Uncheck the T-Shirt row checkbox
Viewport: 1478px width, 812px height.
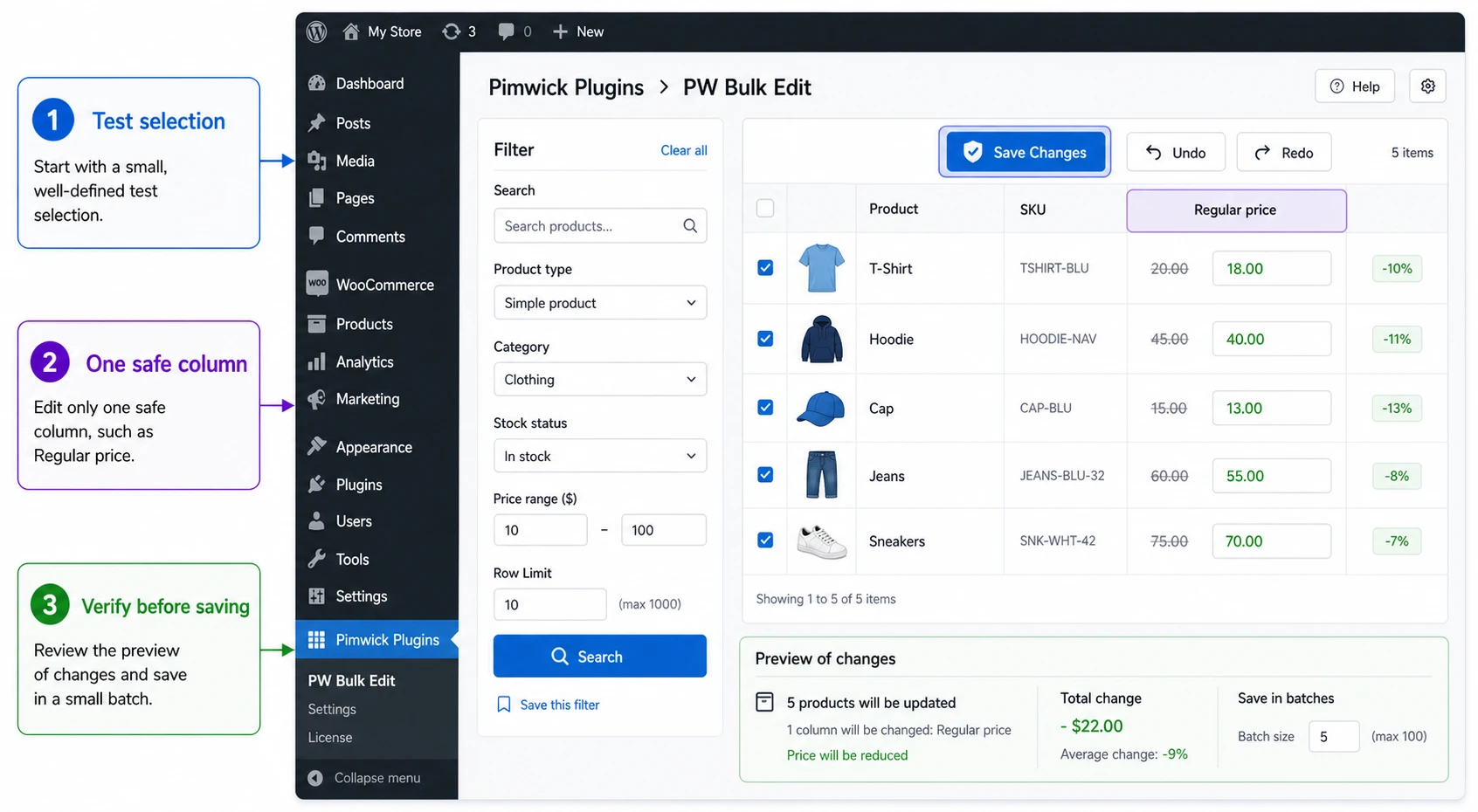[x=765, y=268]
